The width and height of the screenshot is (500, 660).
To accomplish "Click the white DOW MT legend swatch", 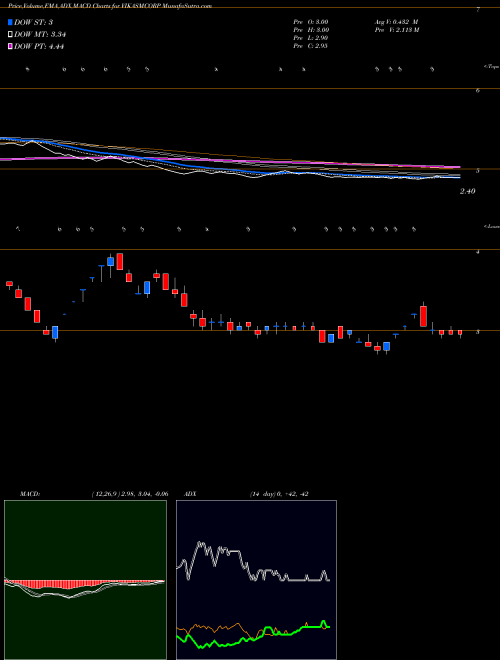I will tap(10, 35).
